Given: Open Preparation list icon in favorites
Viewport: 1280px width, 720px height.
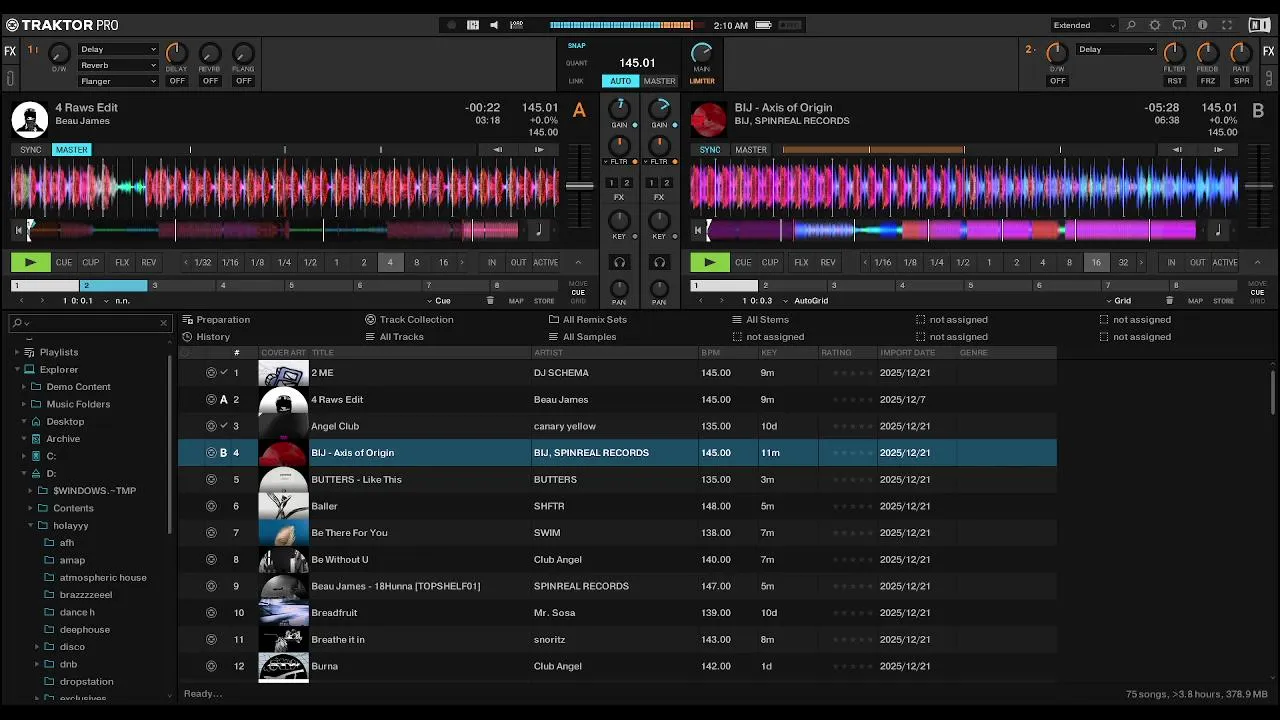Looking at the screenshot, I should 187,320.
